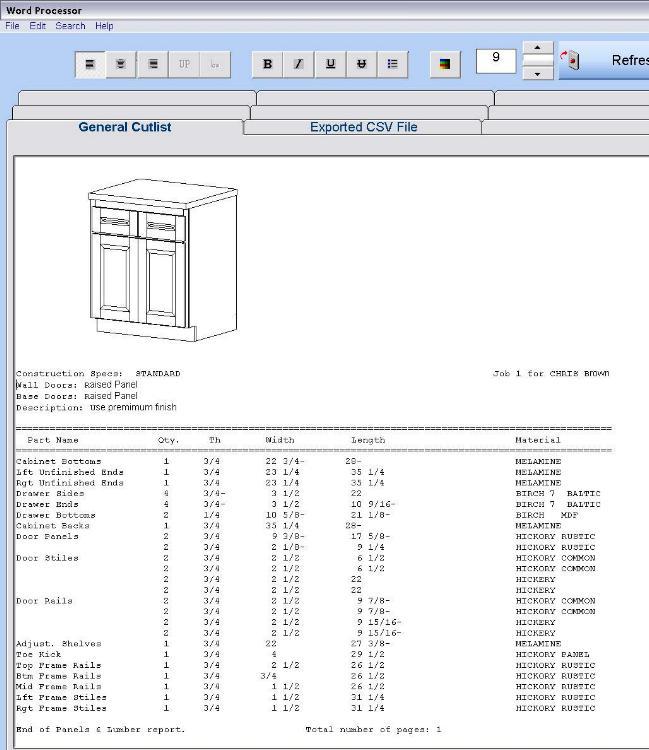Open the Search menu
The height and width of the screenshot is (750, 649).
pyautogui.click(x=70, y=26)
